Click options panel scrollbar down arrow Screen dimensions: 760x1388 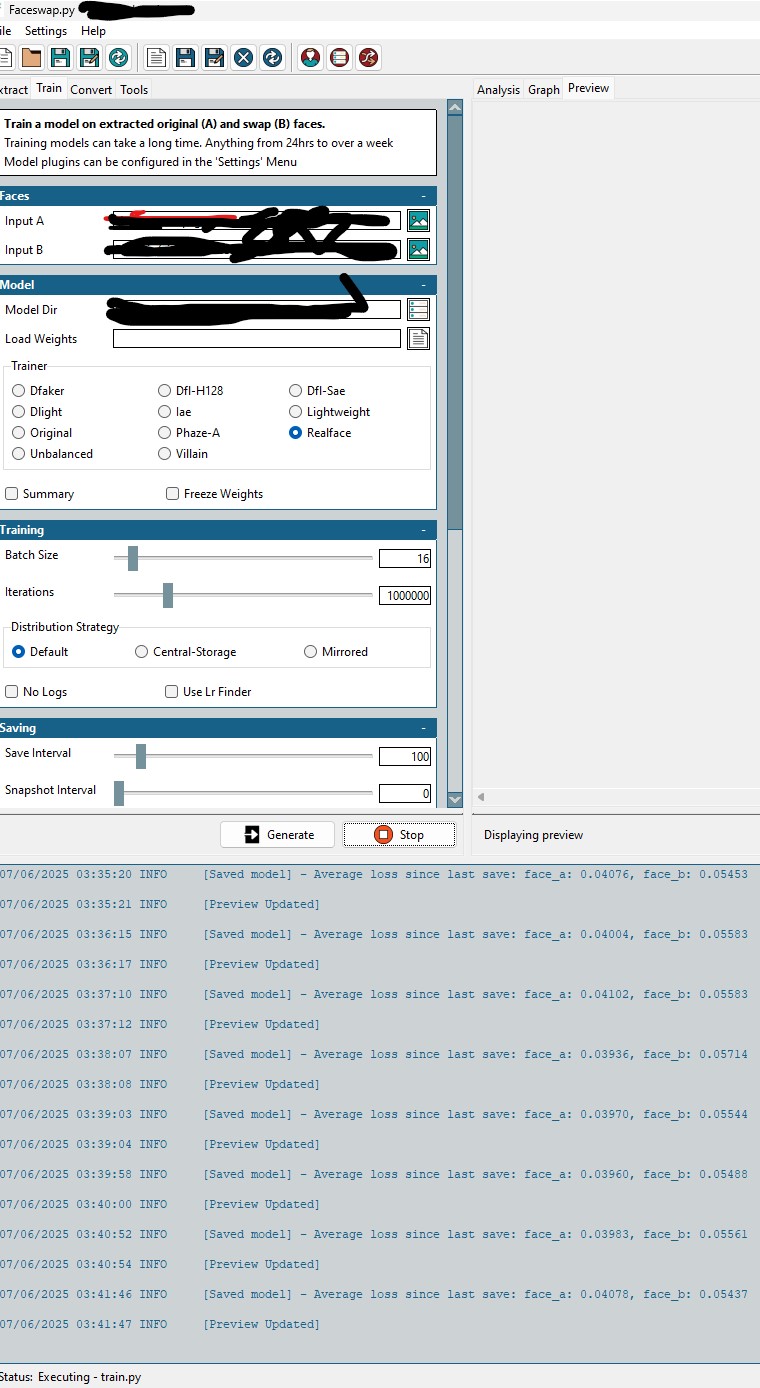coord(455,799)
